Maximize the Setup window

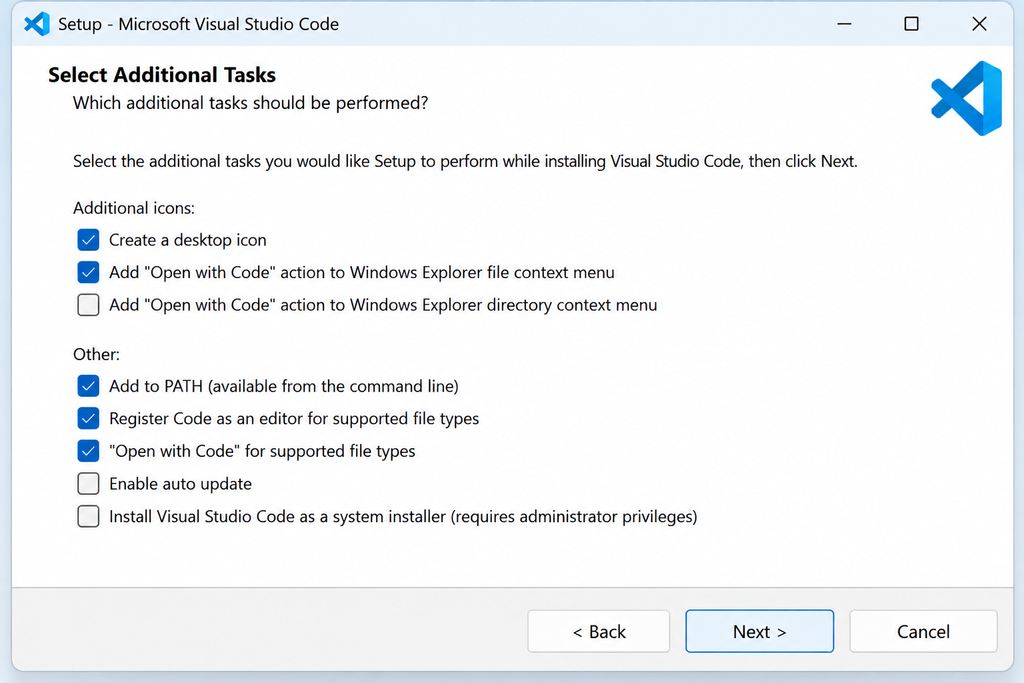912,24
